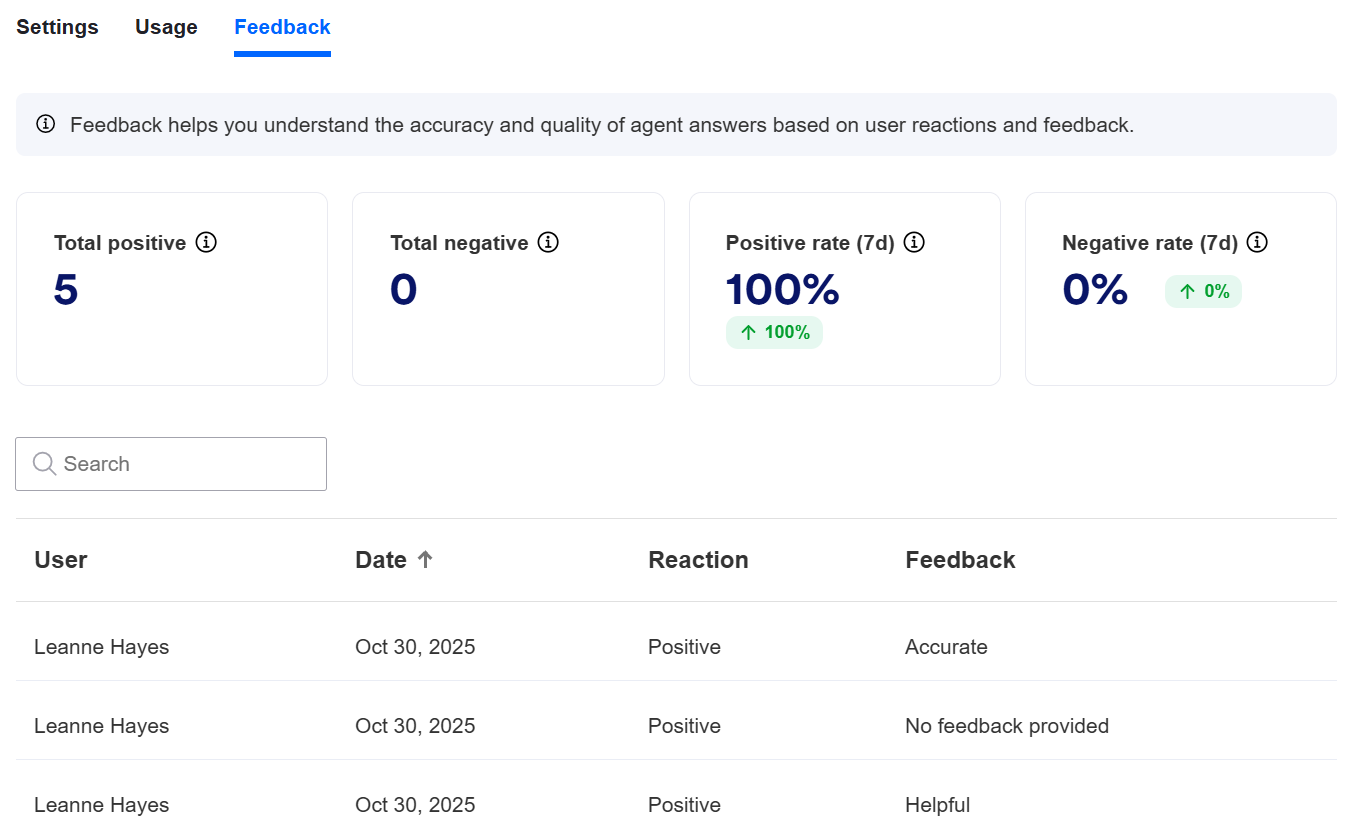This screenshot has width=1360, height=838.
Task: Click the green 0% trend badge
Action: [x=1203, y=291]
